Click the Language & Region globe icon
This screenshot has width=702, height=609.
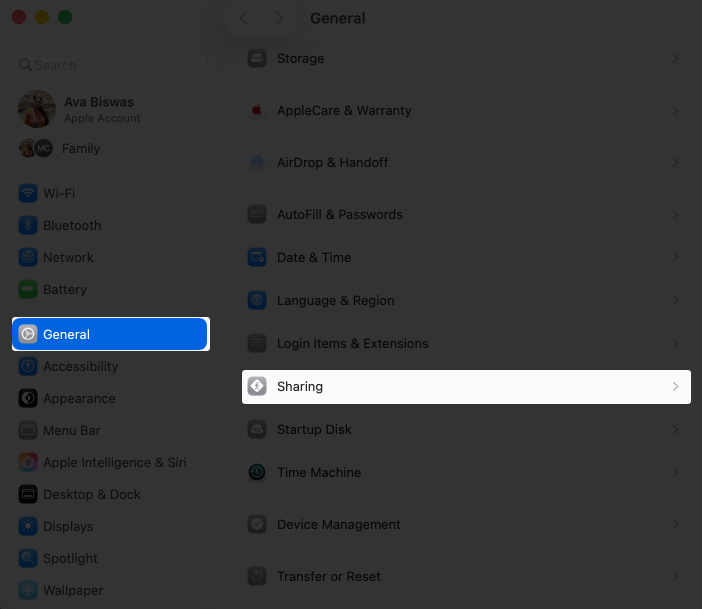tap(257, 300)
